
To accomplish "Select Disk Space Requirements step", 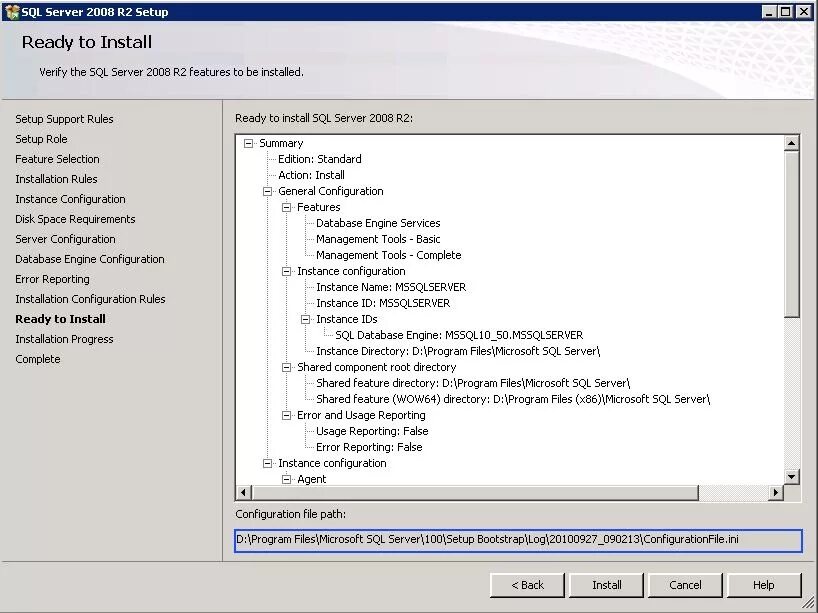I will click(75, 219).
